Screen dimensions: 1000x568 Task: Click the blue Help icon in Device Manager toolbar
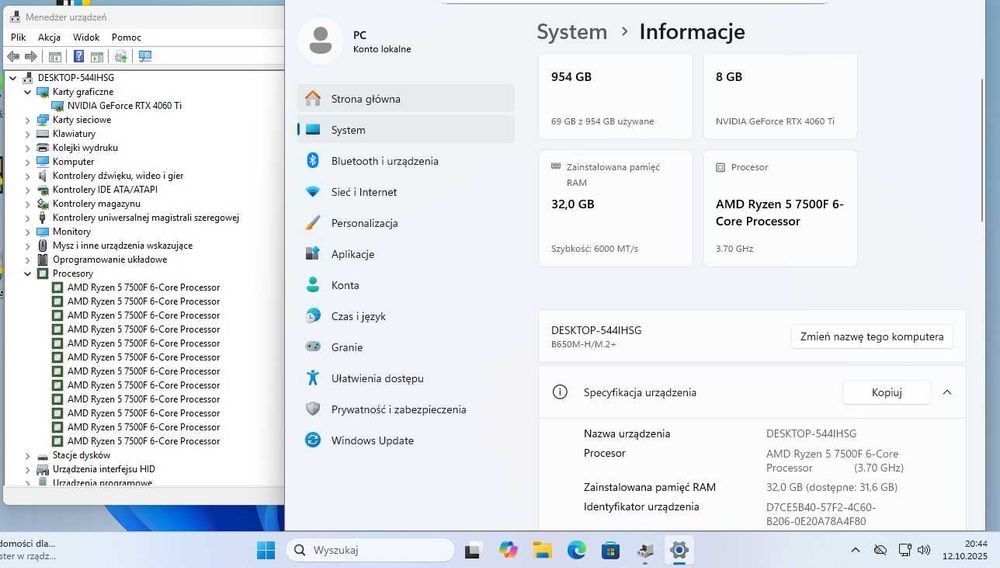point(78,57)
